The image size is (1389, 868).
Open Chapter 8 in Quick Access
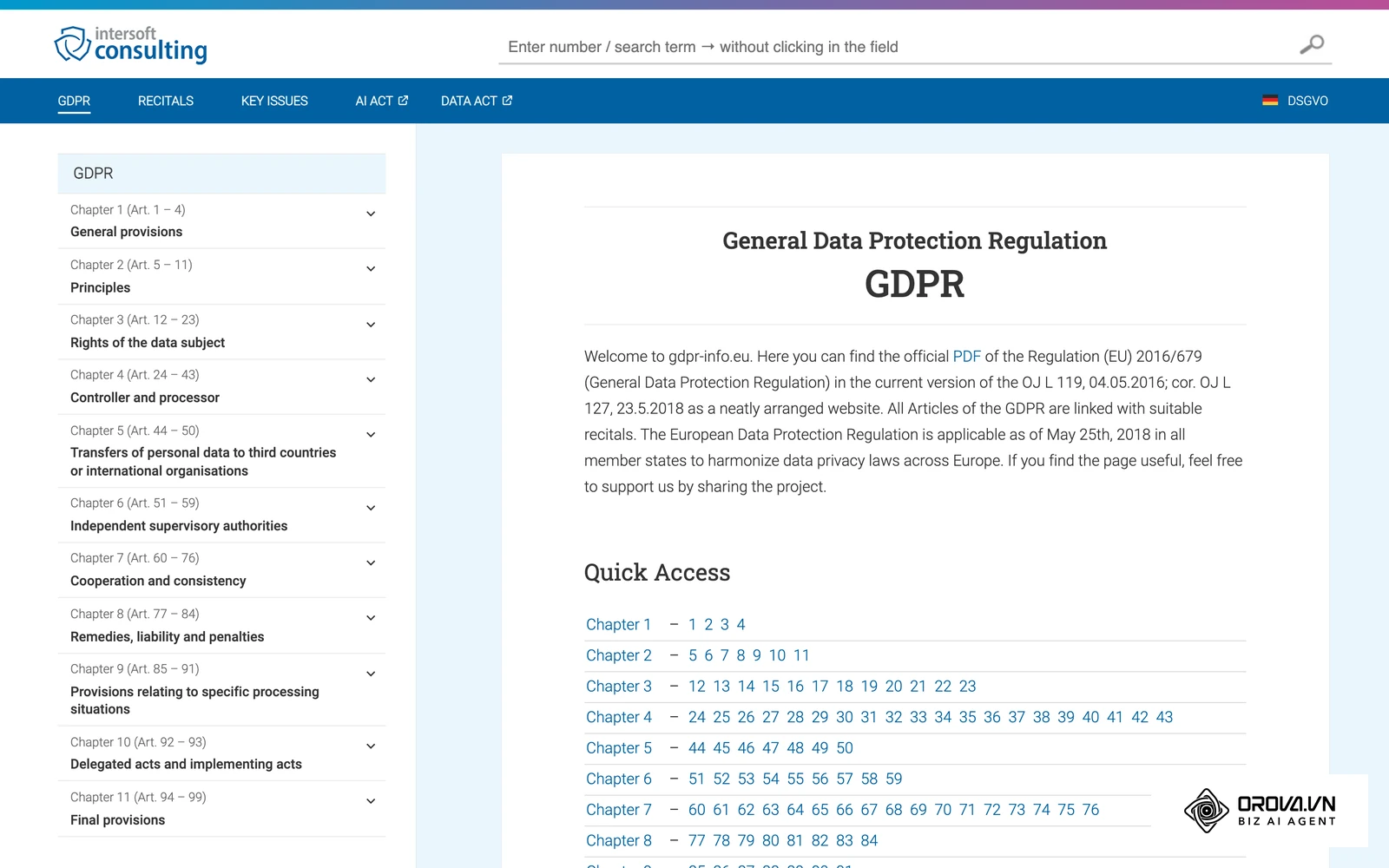pyautogui.click(x=618, y=841)
